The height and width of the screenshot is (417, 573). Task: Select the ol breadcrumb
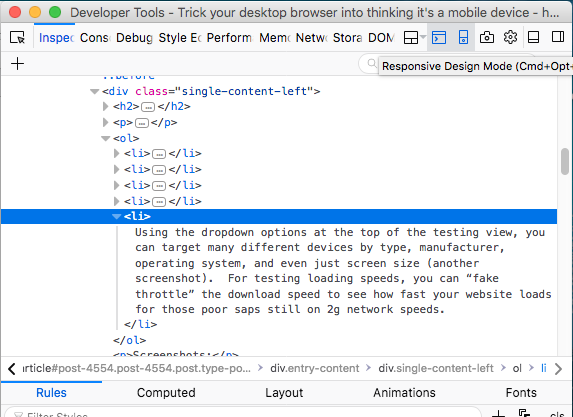click(517, 368)
